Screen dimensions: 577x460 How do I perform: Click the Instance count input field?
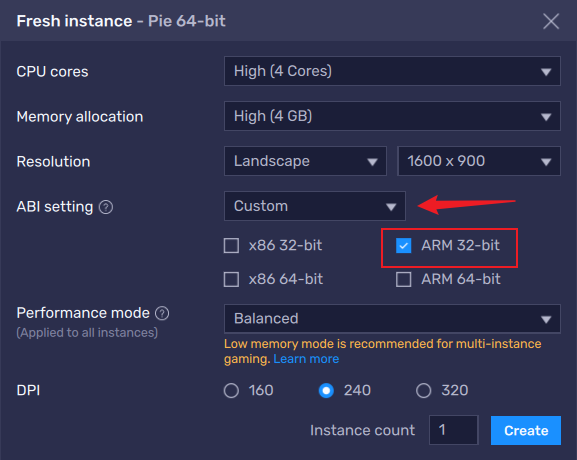pos(454,430)
